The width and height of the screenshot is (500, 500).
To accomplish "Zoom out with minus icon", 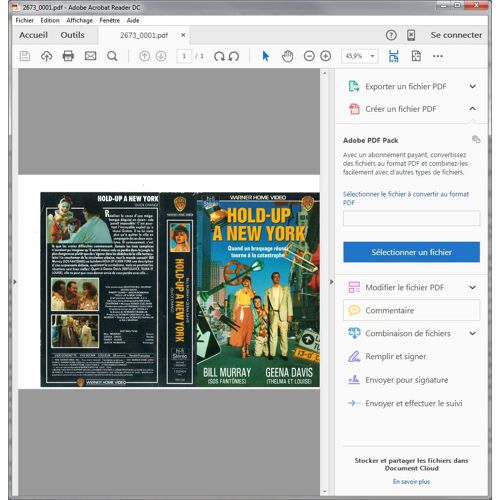I will [309, 56].
